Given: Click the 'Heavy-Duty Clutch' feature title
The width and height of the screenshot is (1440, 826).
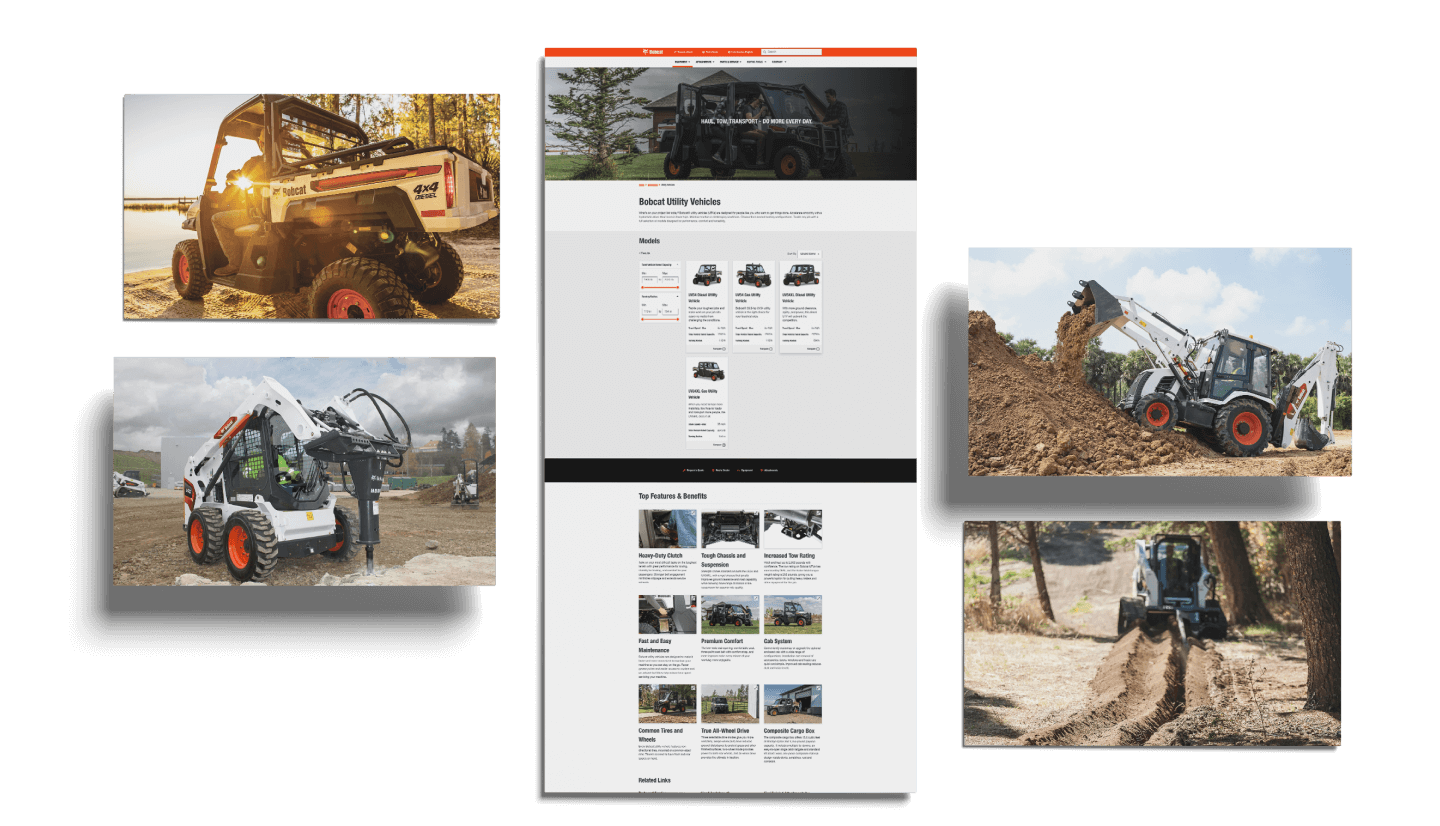Looking at the screenshot, I should click(x=661, y=555).
